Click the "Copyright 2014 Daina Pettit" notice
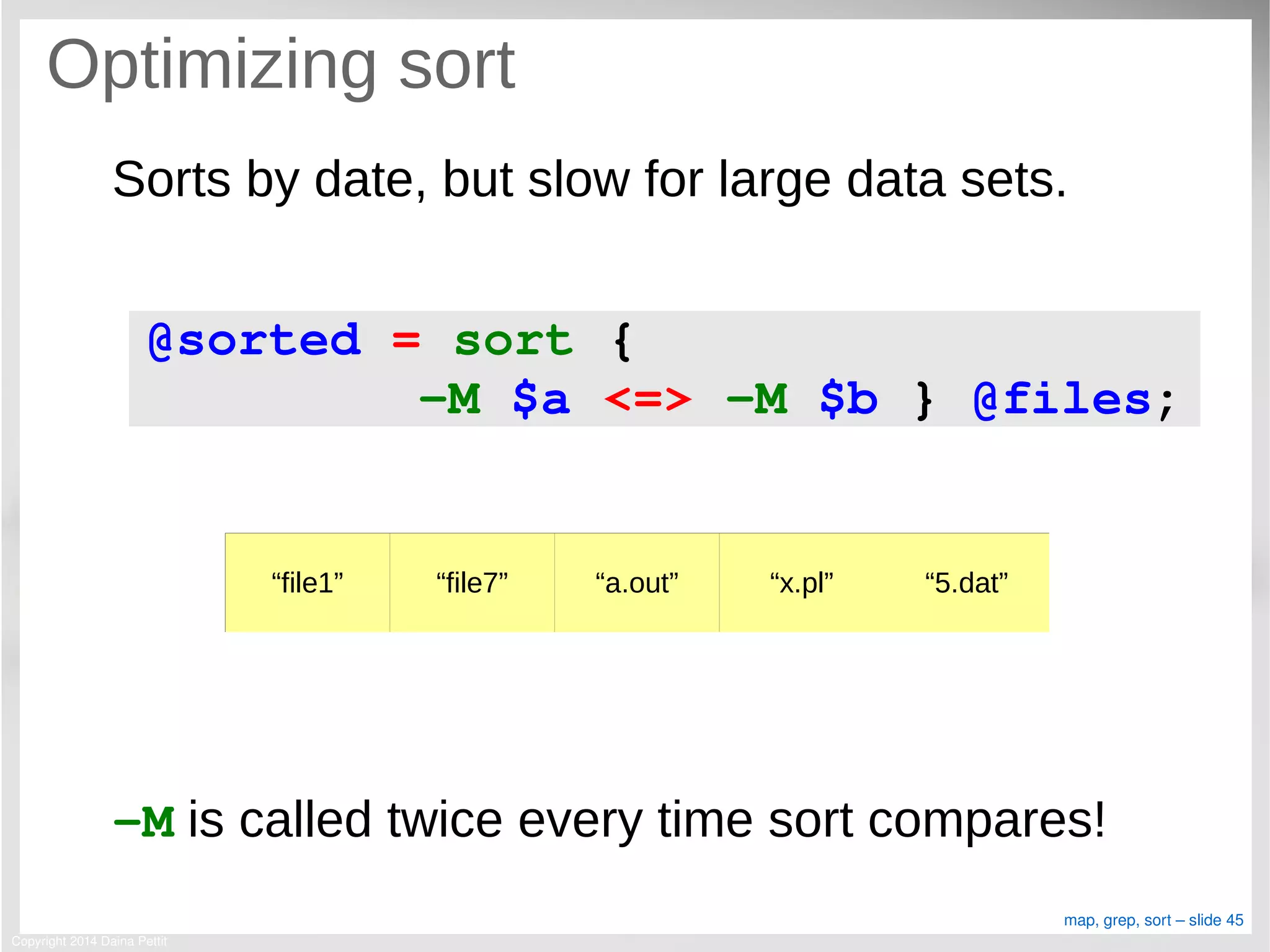Image resolution: width=1270 pixels, height=952 pixels. point(89,941)
